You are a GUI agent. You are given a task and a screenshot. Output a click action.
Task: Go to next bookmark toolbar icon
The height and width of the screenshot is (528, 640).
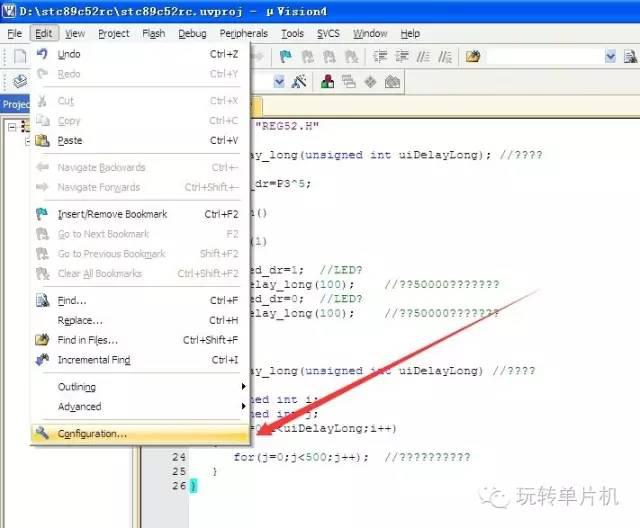point(329,56)
